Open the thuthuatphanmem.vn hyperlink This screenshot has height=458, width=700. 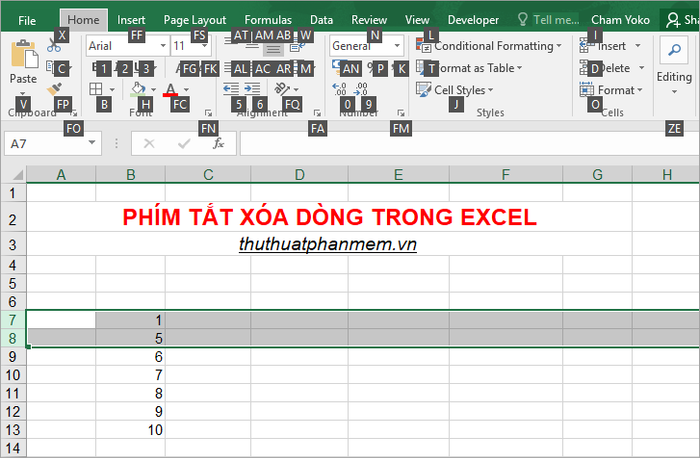tap(328, 244)
